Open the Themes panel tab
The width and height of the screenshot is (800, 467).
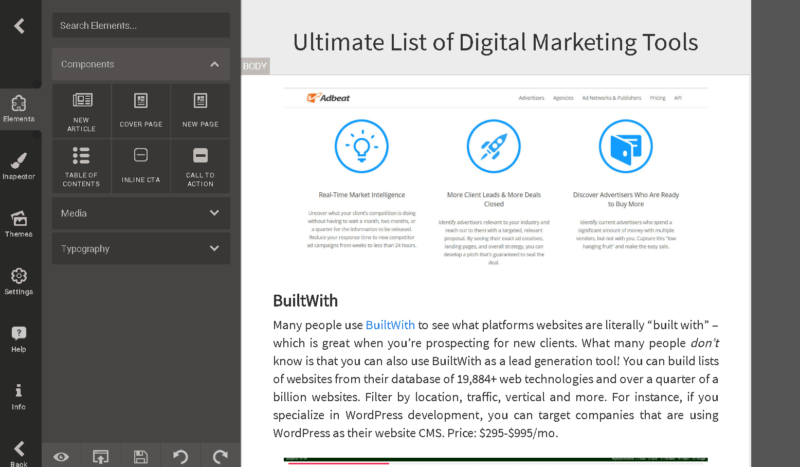(19, 224)
